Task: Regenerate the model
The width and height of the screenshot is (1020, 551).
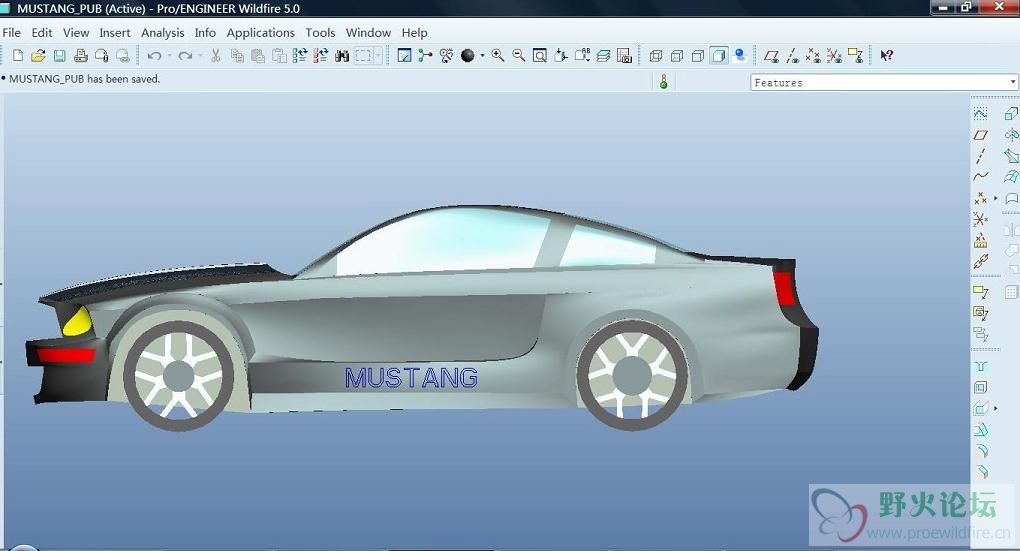Action: [299, 56]
